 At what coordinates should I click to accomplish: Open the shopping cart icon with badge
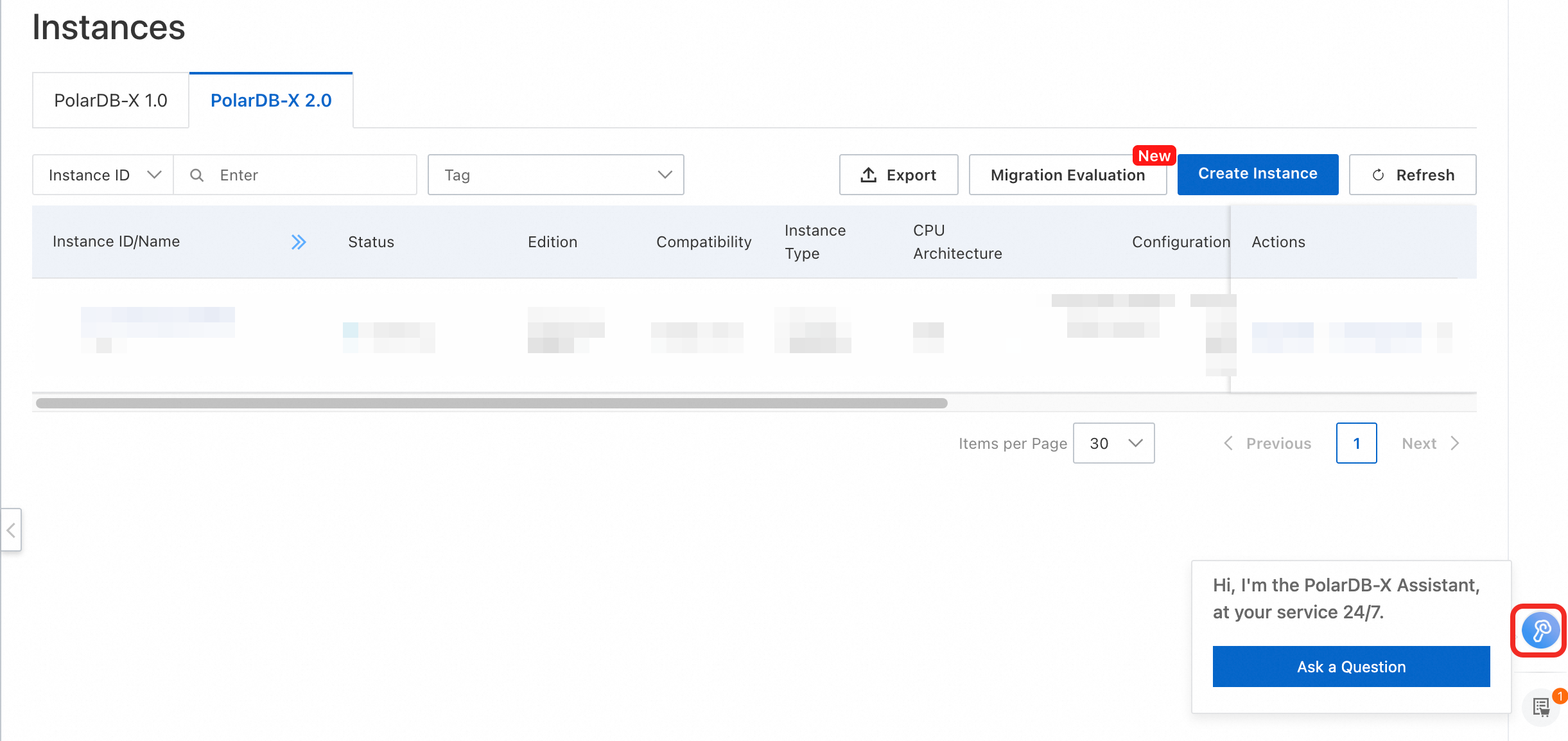(x=1542, y=707)
